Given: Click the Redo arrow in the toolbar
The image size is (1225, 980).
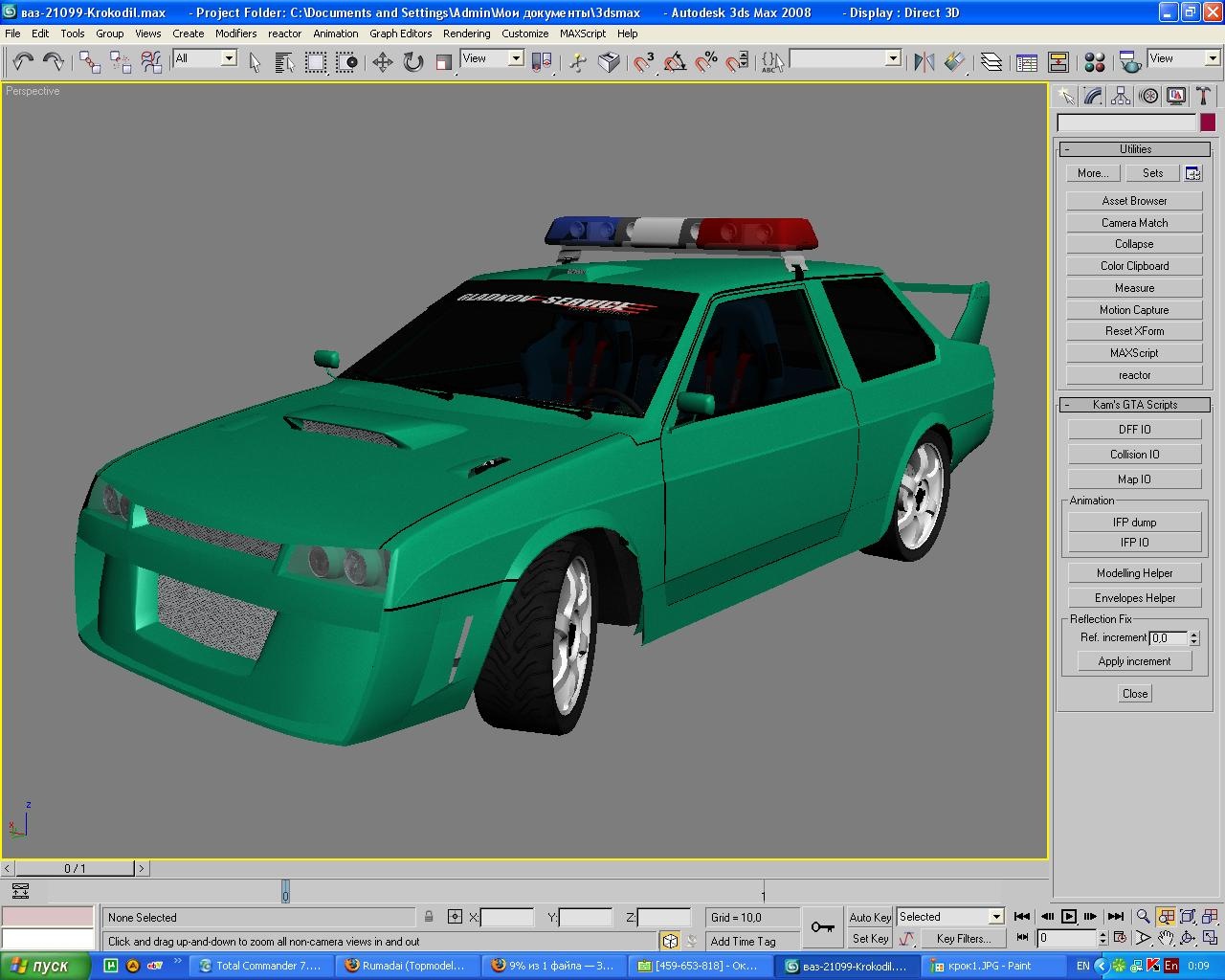Looking at the screenshot, I should pos(54,62).
